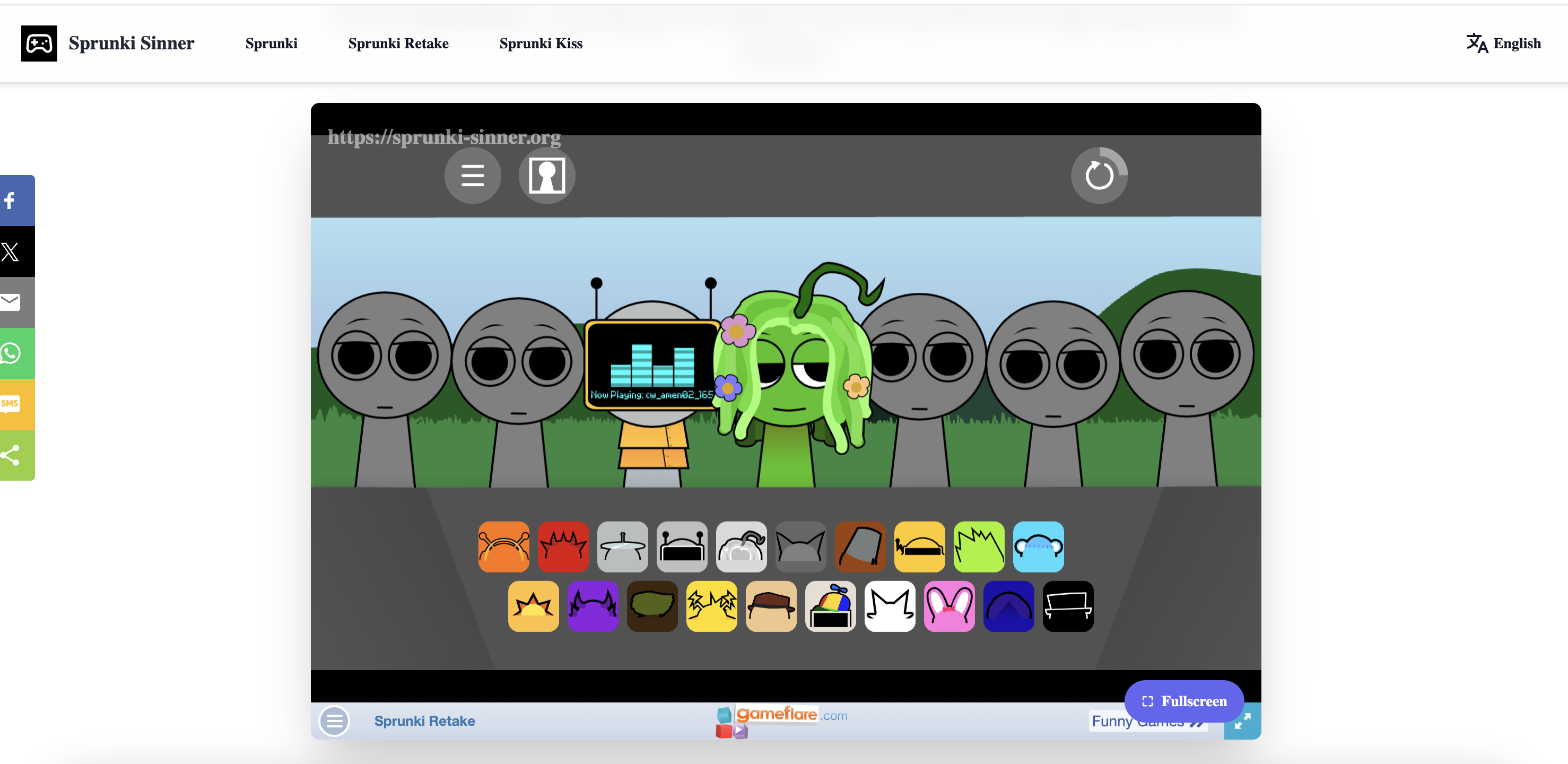Pick the purple horned character icon
The image size is (1568, 764).
pos(593,606)
